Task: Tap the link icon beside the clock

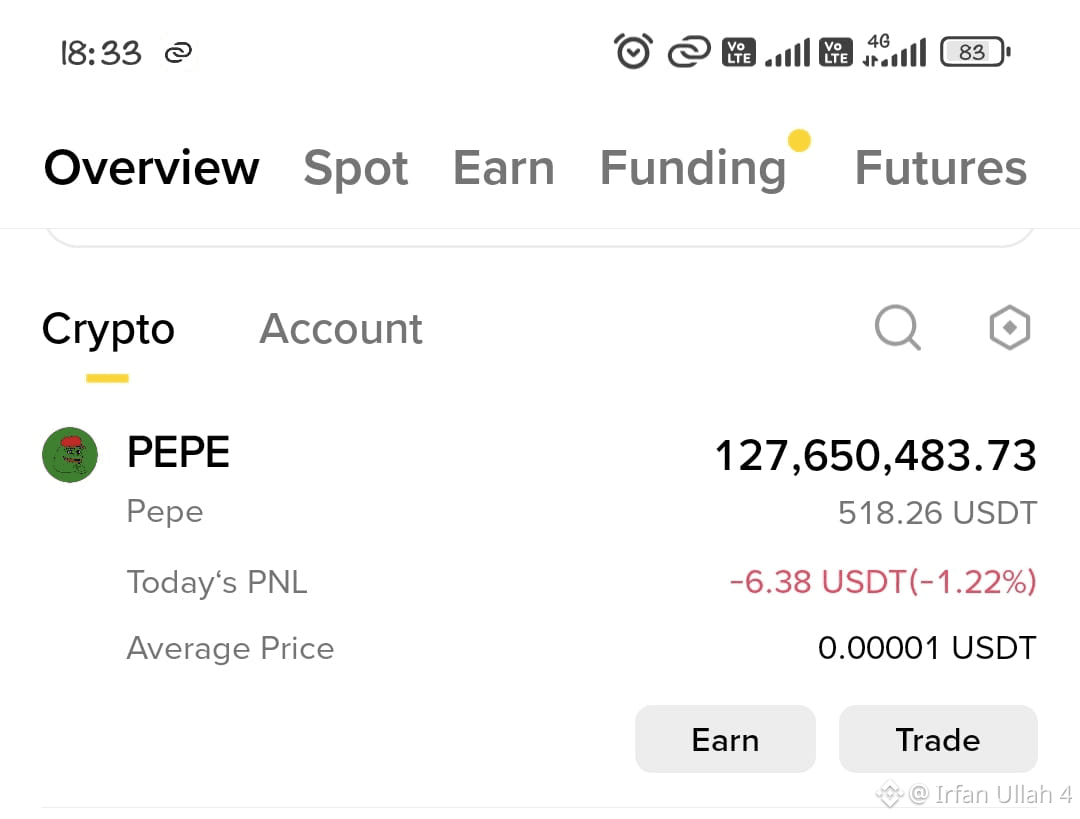Action: [x=178, y=52]
